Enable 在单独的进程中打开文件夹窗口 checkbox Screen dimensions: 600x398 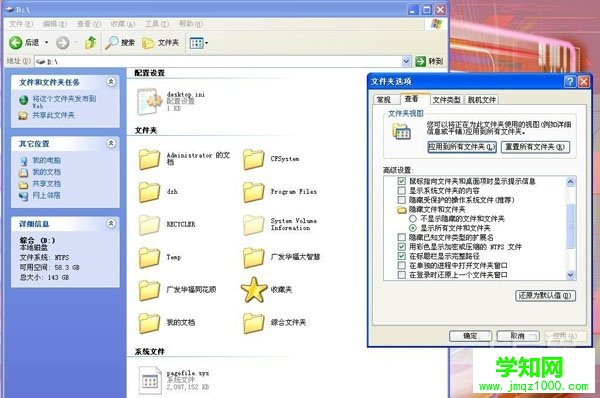click(x=401, y=265)
